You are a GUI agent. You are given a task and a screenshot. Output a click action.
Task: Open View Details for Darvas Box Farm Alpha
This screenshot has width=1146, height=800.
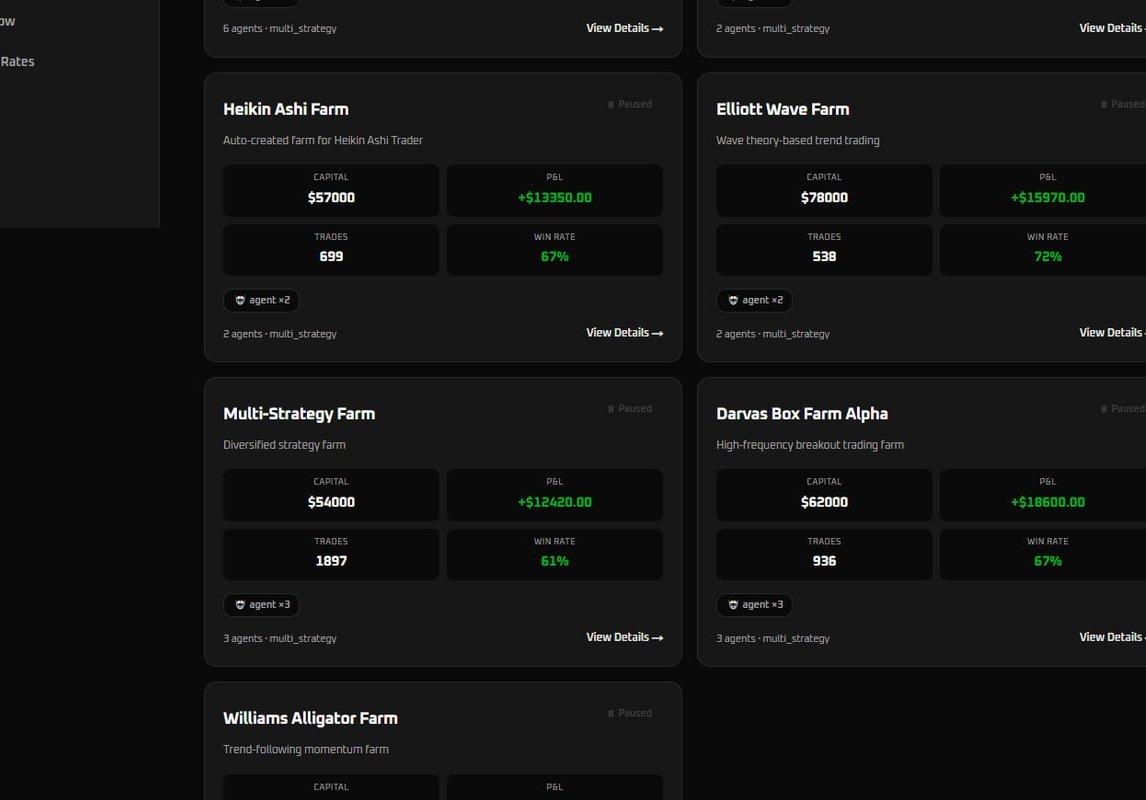1112,637
